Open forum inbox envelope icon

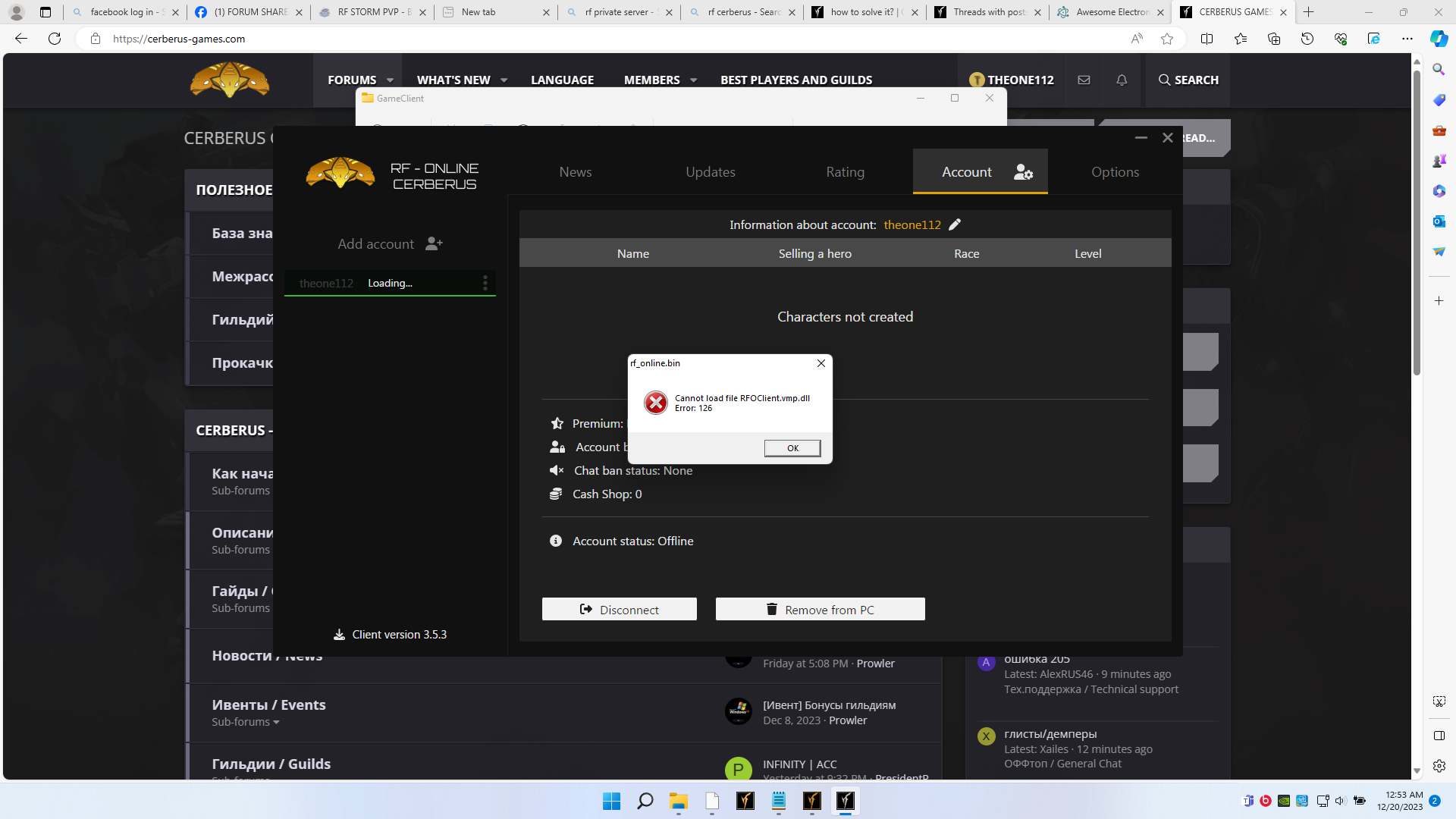[x=1084, y=80]
